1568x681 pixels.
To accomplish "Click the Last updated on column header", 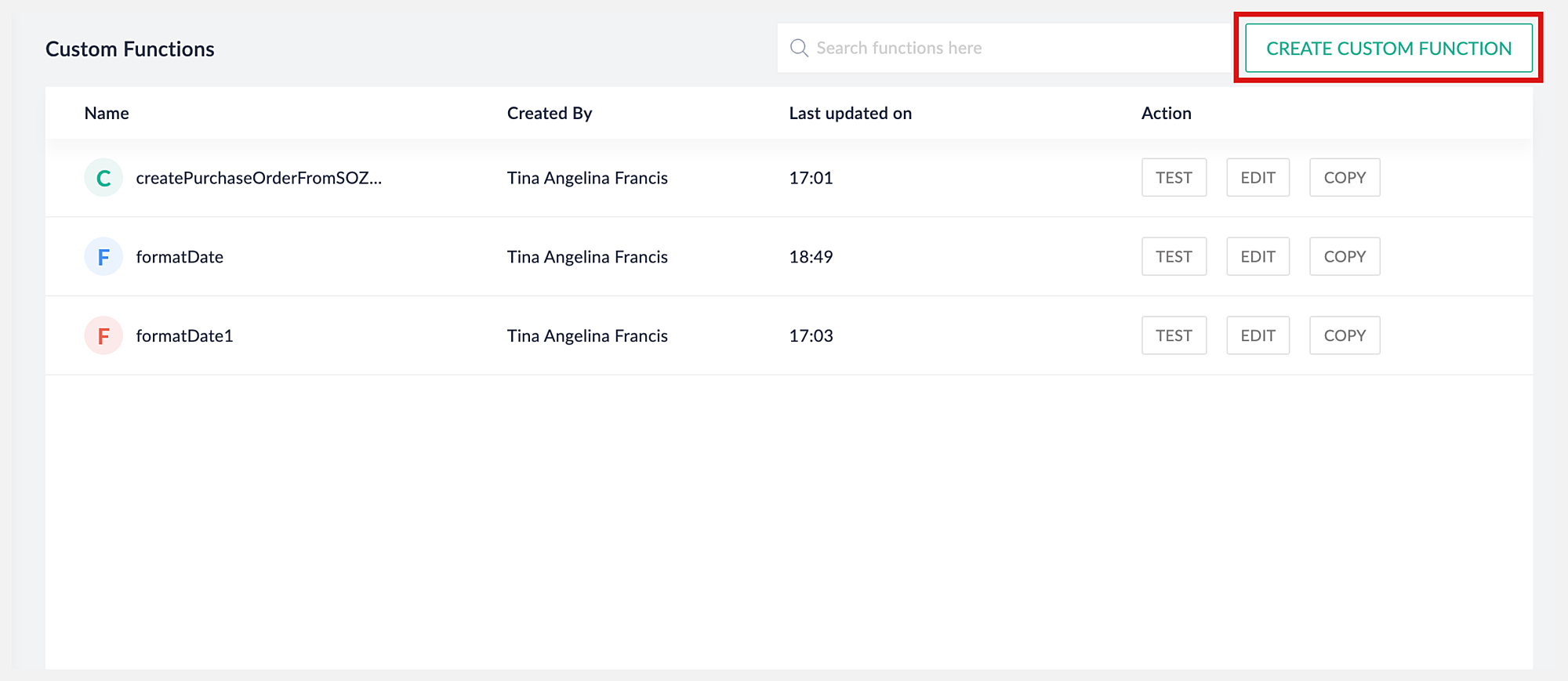I will pyautogui.click(x=850, y=113).
